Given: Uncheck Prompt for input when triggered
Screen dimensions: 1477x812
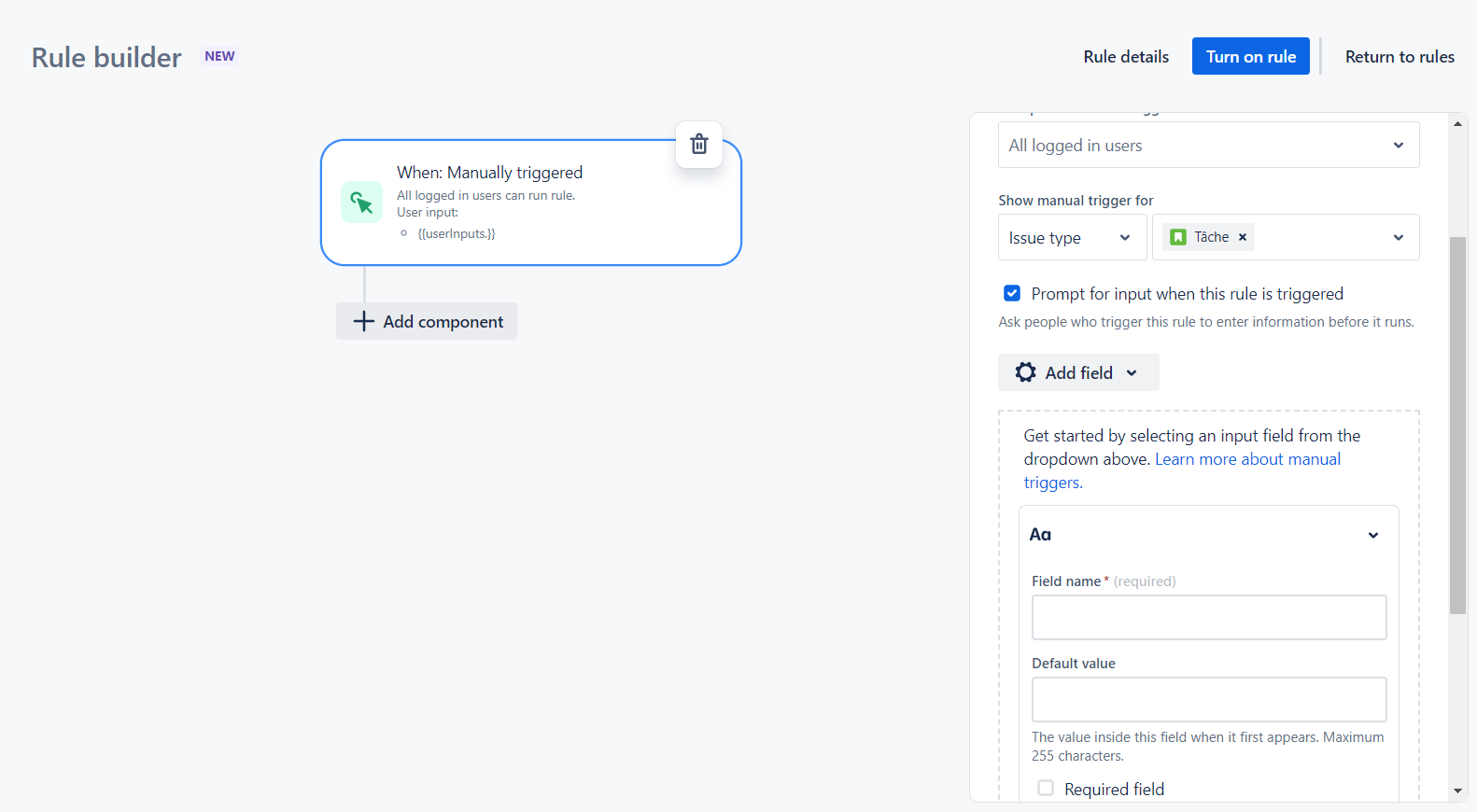Looking at the screenshot, I should pos(1012,293).
